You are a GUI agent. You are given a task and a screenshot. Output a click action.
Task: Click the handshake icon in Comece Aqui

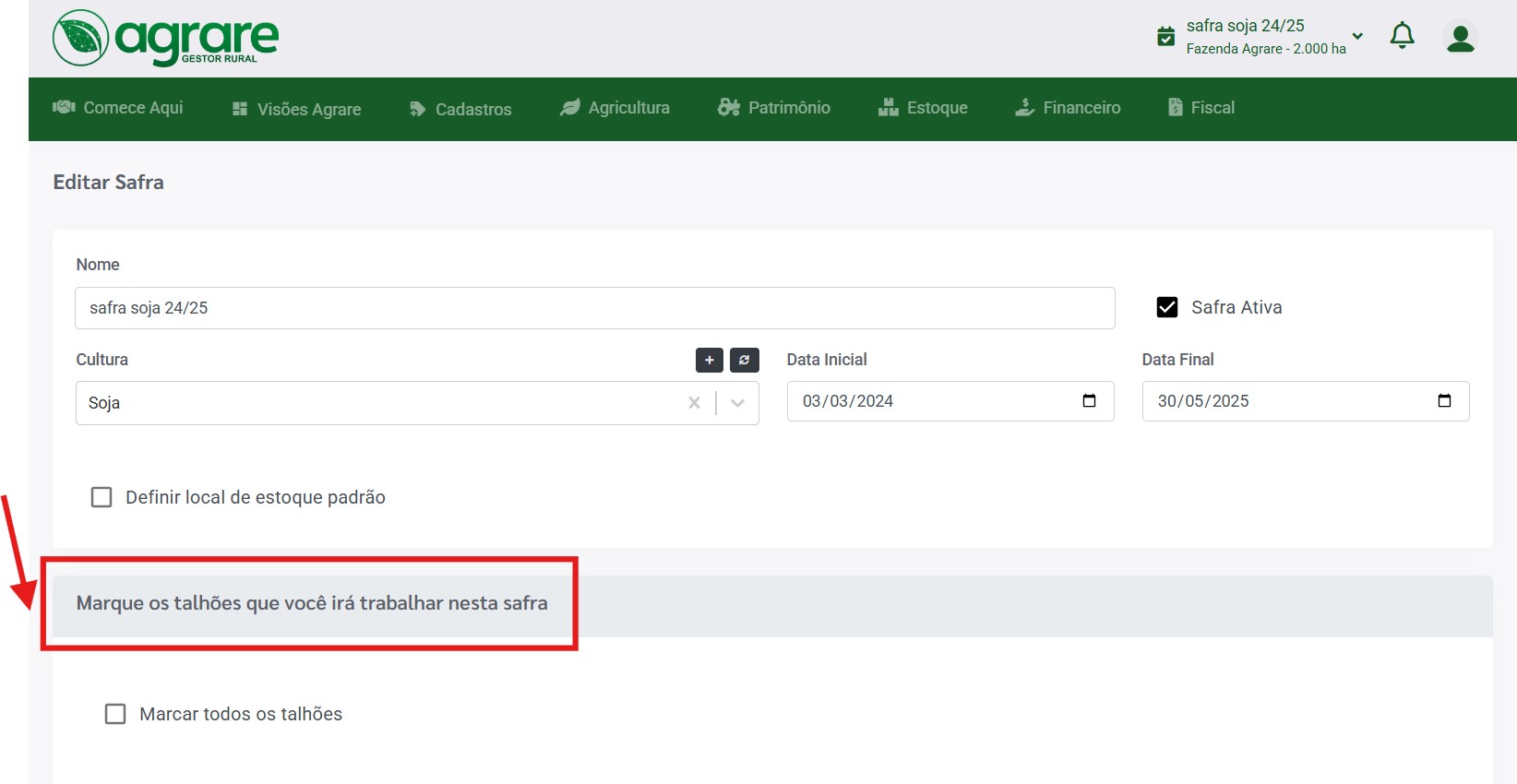(64, 107)
